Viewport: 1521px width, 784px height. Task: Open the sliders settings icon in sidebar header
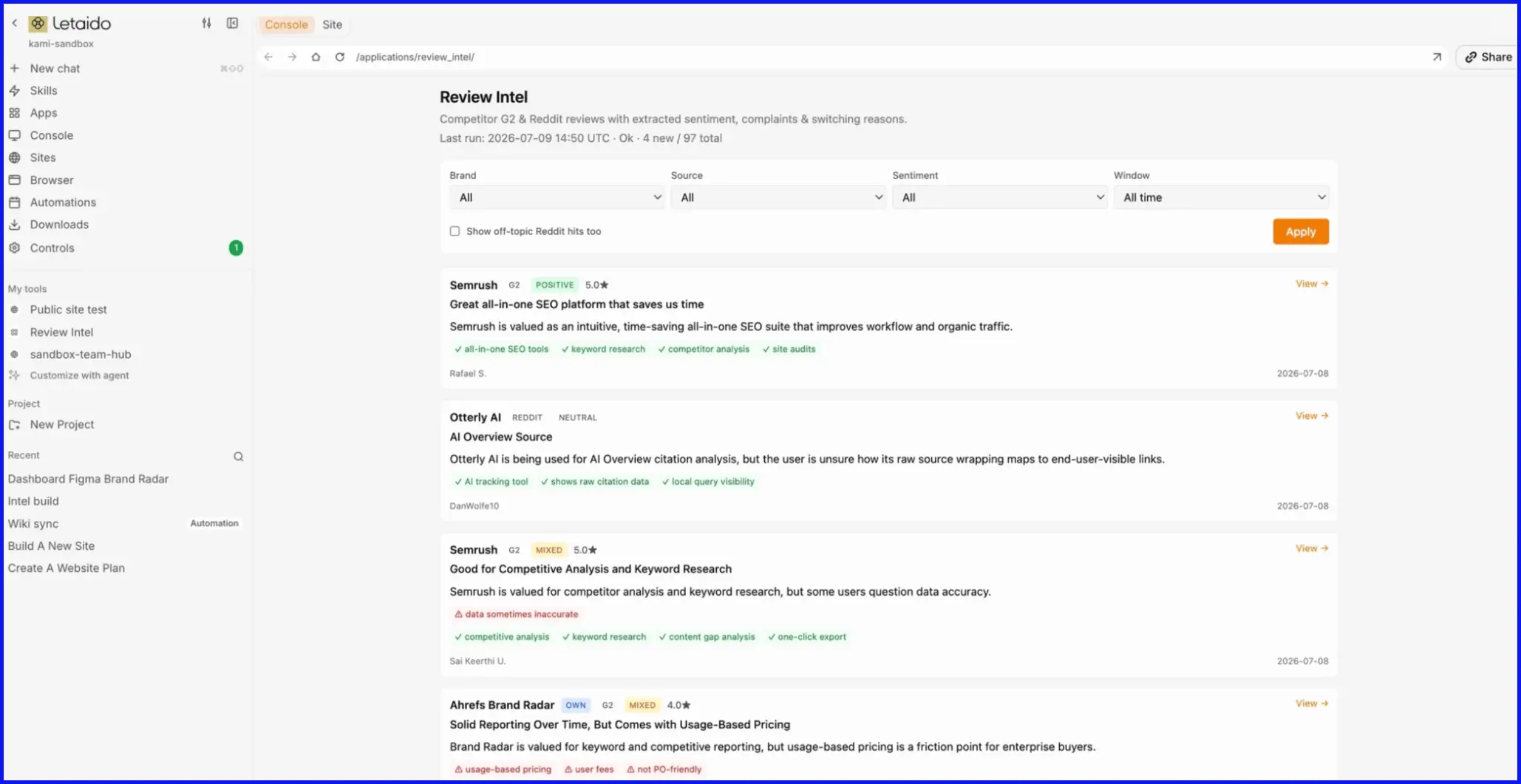[206, 24]
